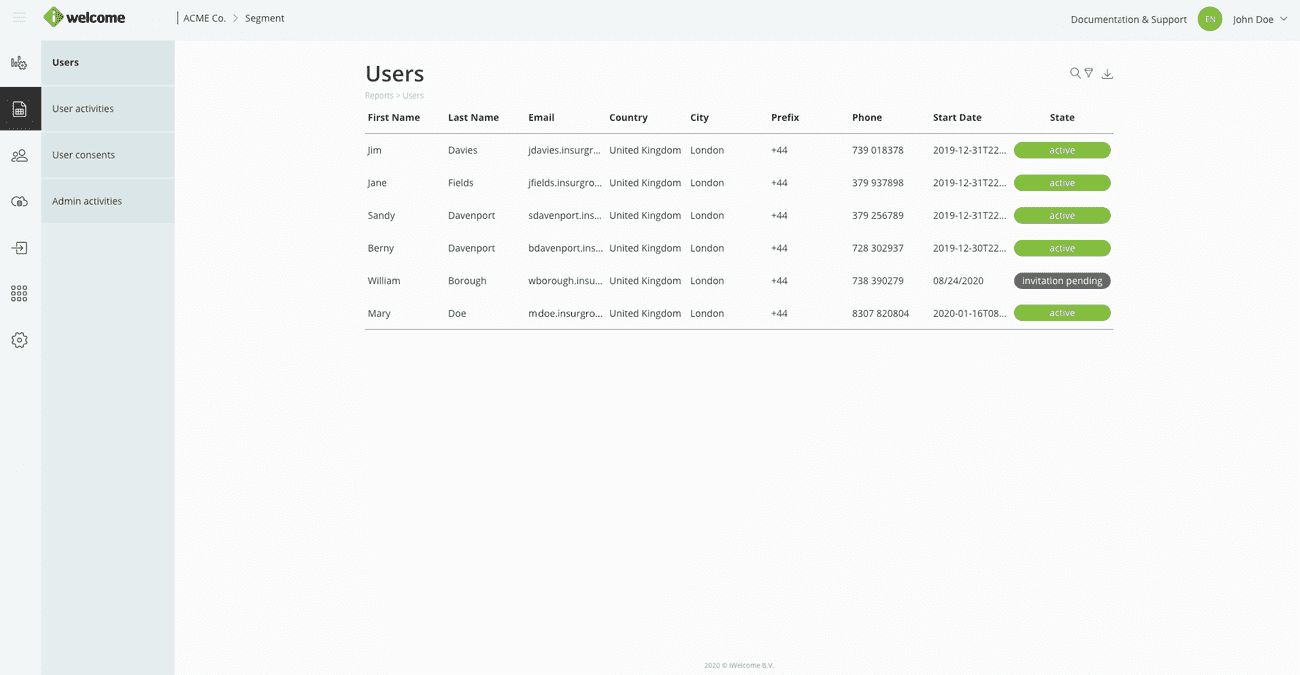Open User consents report
The image size is (1300, 675).
click(x=83, y=155)
